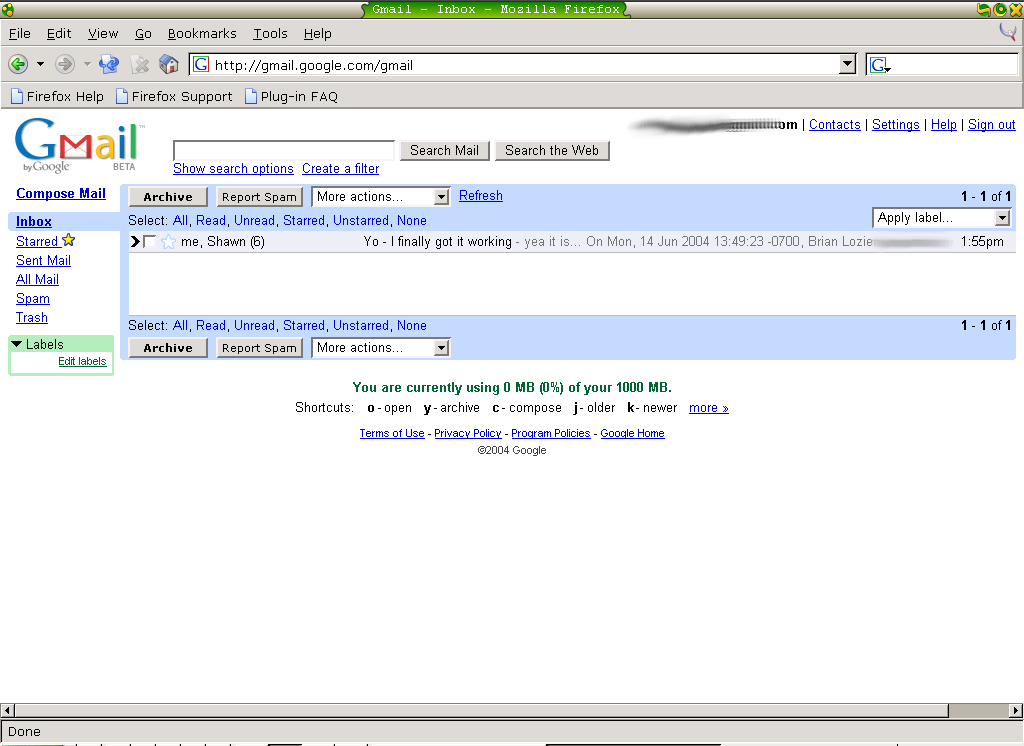Open the Contacts link
Screen dimensions: 1024x746
[x=835, y=124]
